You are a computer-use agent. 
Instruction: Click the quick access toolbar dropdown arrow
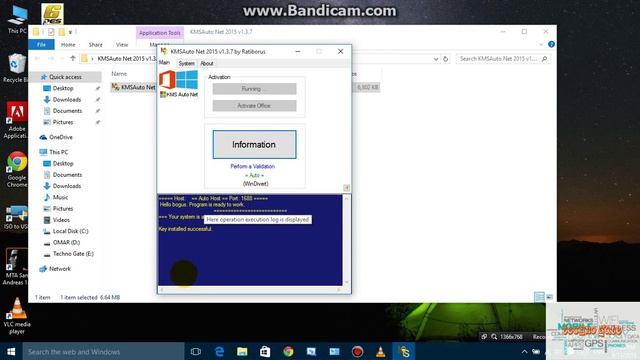[70, 32]
